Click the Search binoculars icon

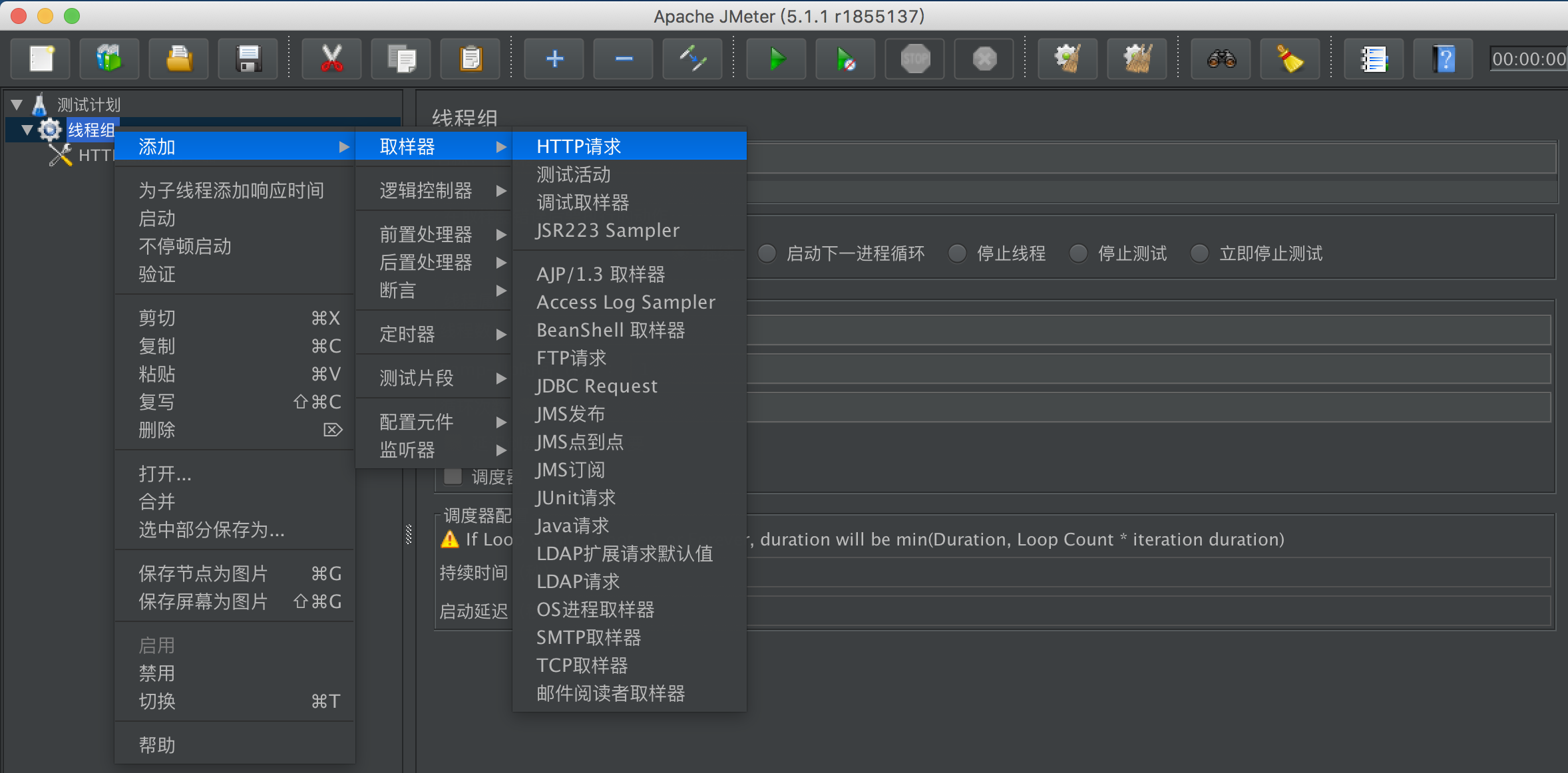click(x=1221, y=59)
